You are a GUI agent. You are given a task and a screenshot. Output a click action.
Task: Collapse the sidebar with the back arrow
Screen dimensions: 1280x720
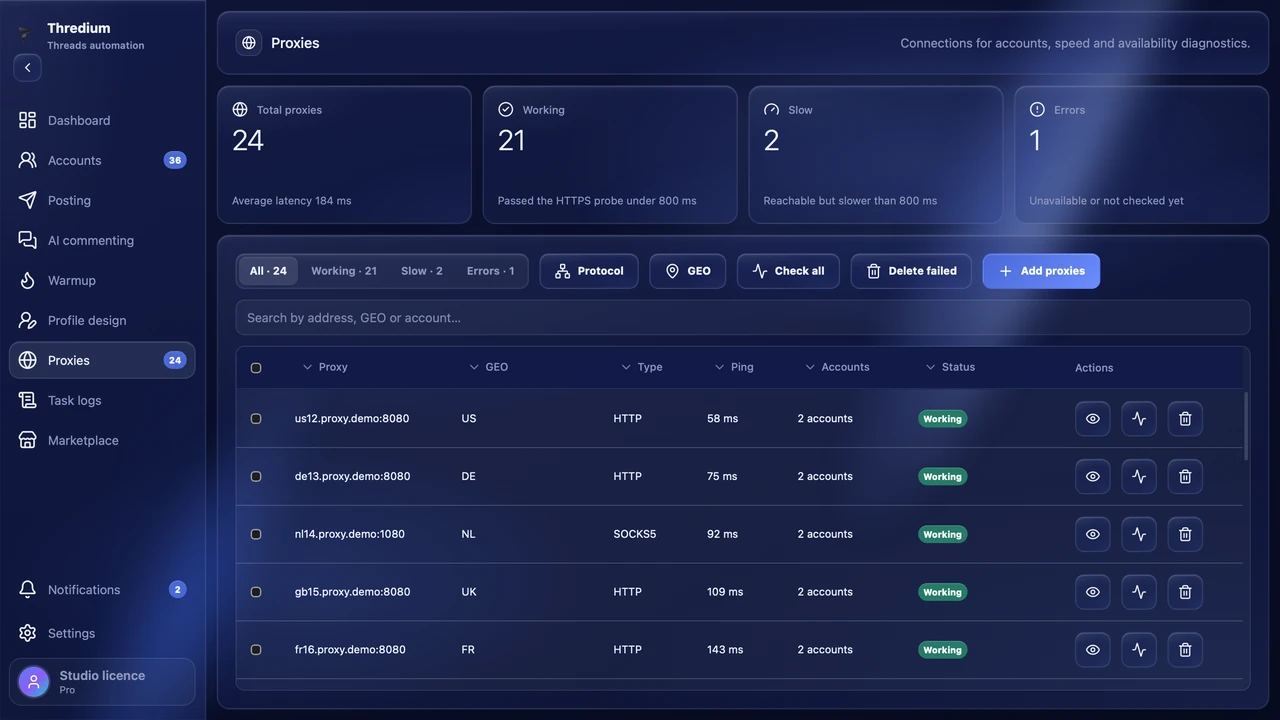click(x=28, y=68)
